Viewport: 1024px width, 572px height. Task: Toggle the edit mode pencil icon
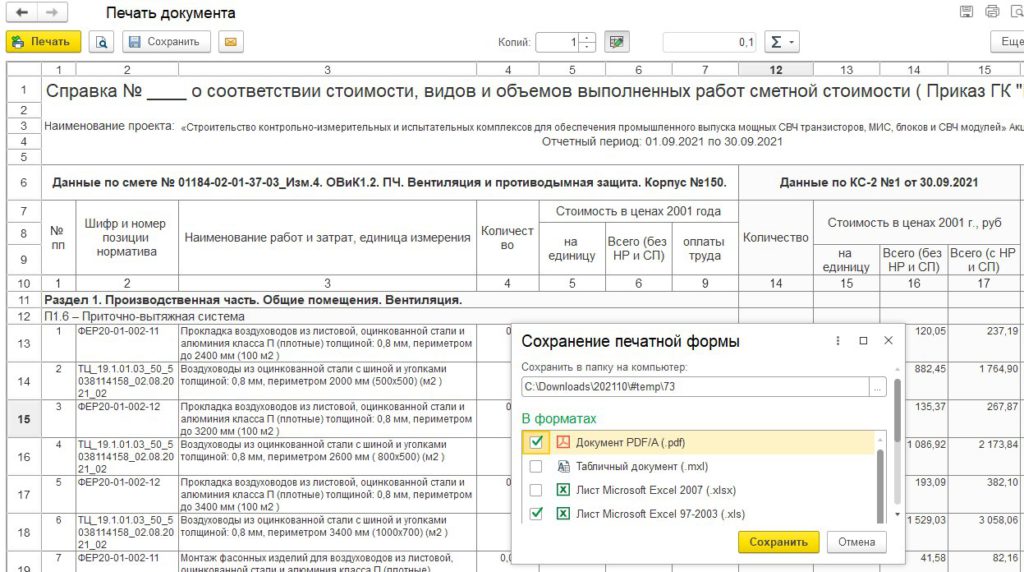[616, 42]
